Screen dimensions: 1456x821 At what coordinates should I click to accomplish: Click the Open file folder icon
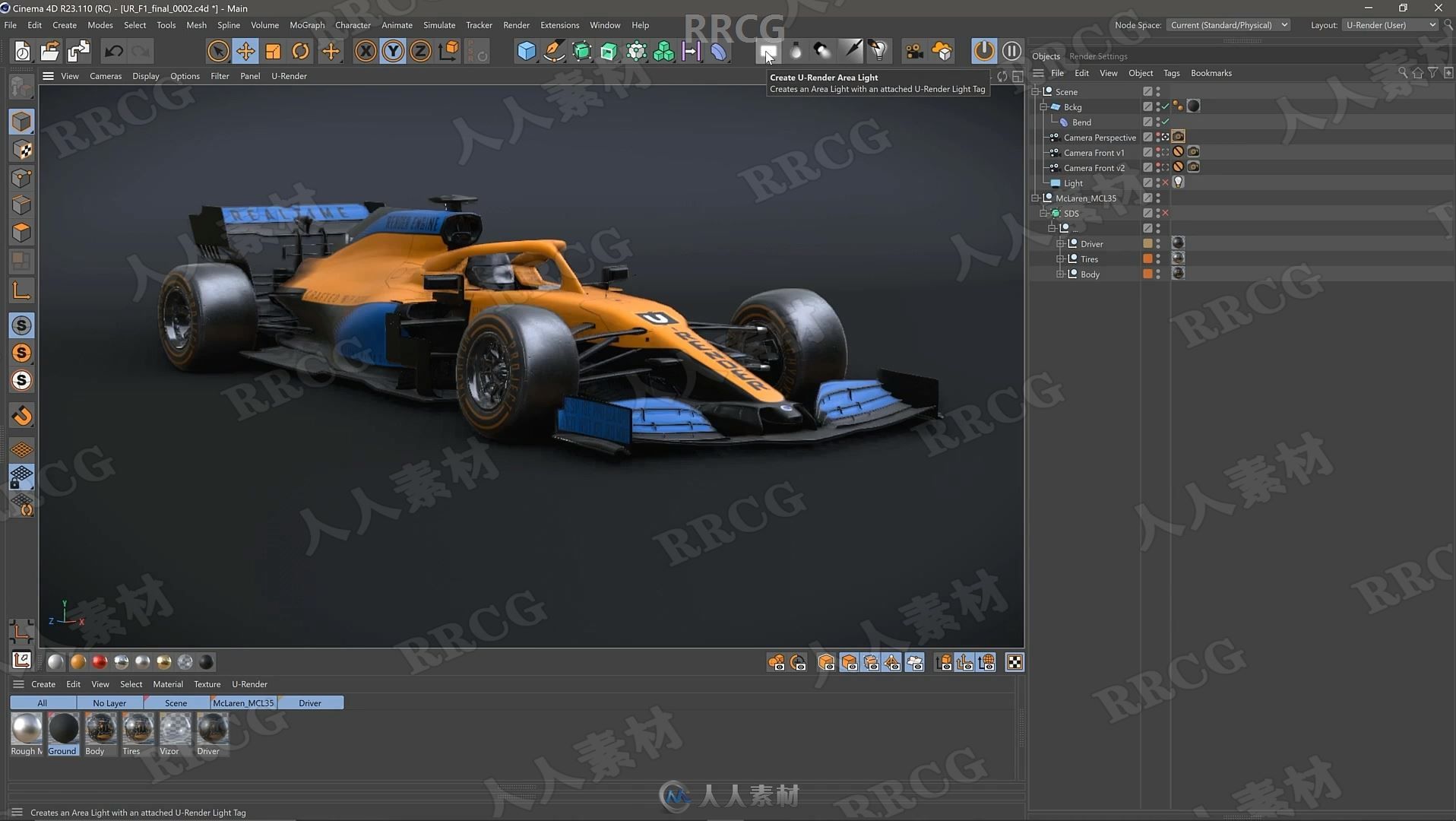(x=49, y=52)
